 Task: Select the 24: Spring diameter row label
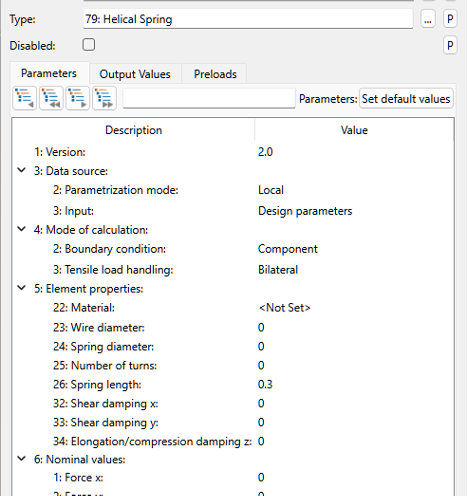[103, 347]
